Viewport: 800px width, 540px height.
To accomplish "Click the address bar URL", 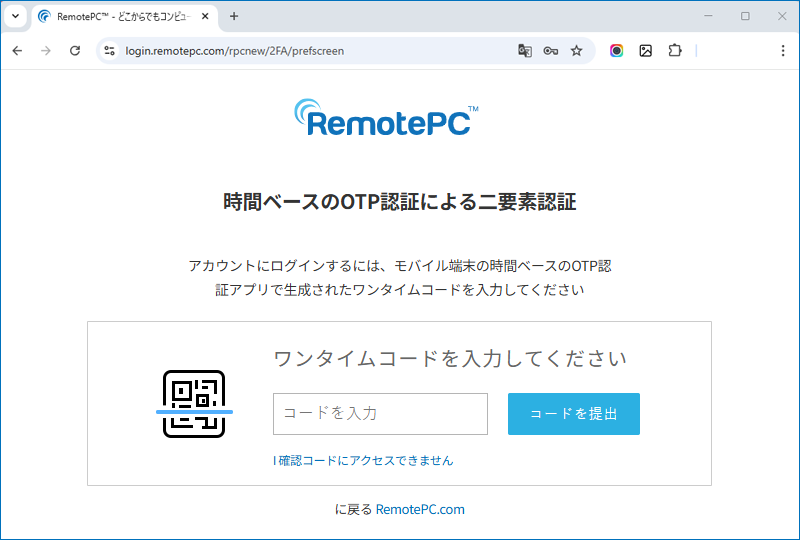I will click(235, 51).
